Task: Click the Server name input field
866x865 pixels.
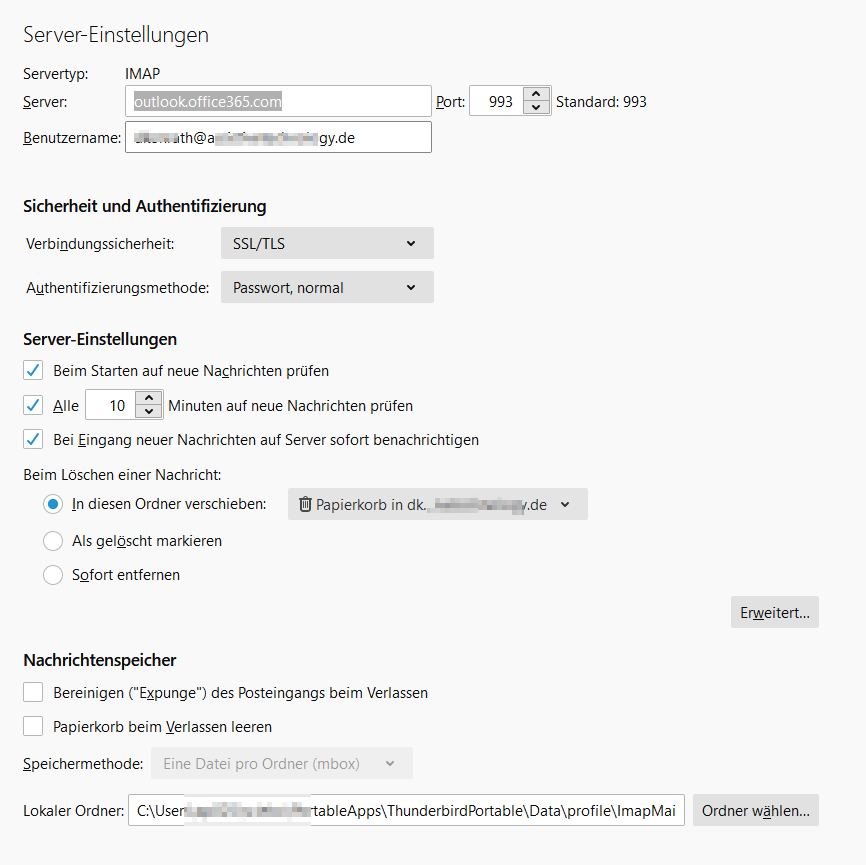Action: point(280,102)
